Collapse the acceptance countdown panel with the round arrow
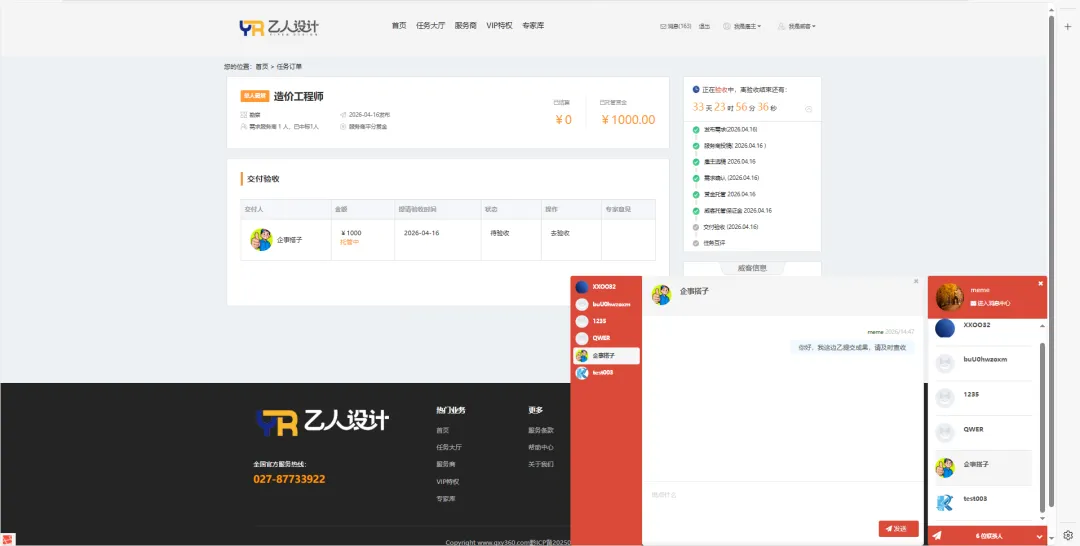The height and width of the screenshot is (546, 1080). click(x=809, y=109)
